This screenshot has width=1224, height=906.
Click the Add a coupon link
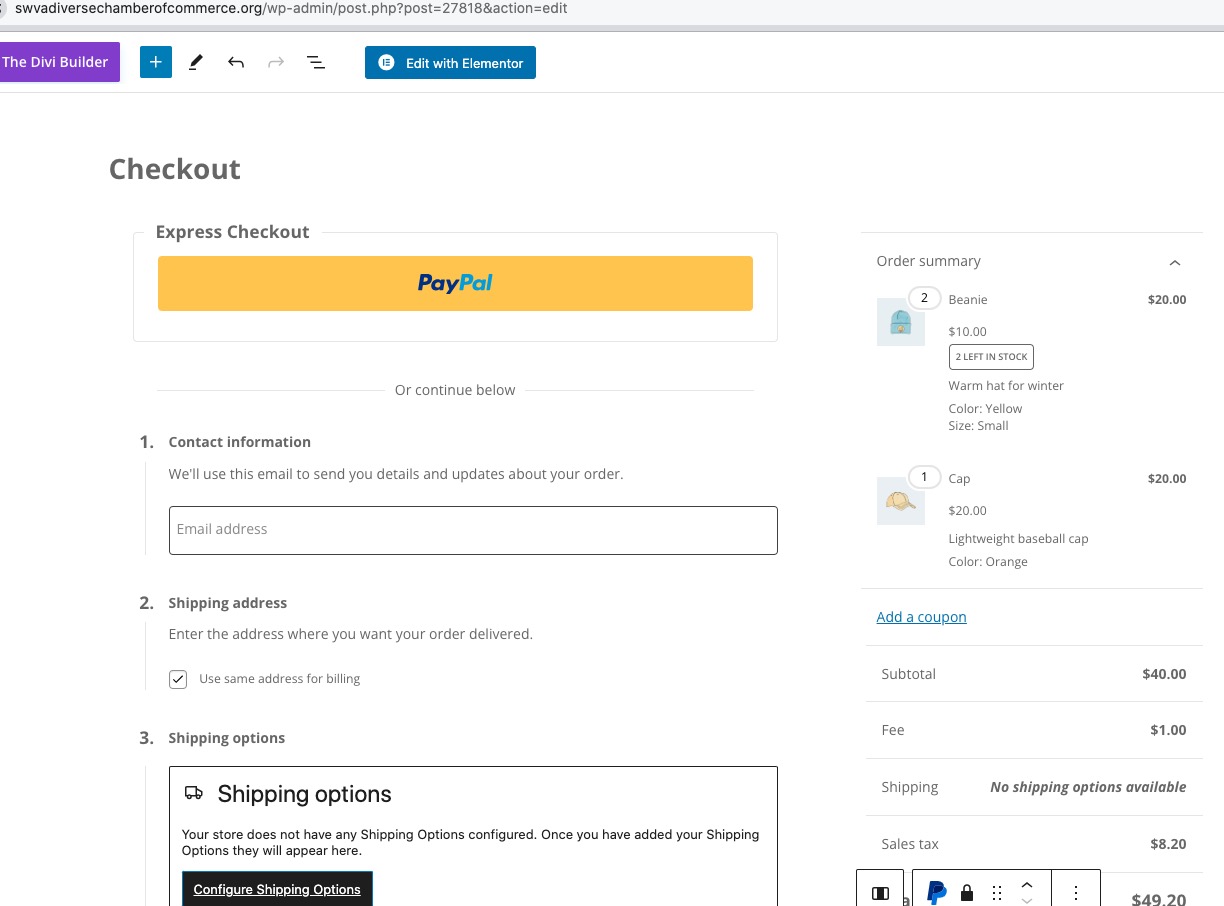(x=921, y=617)
